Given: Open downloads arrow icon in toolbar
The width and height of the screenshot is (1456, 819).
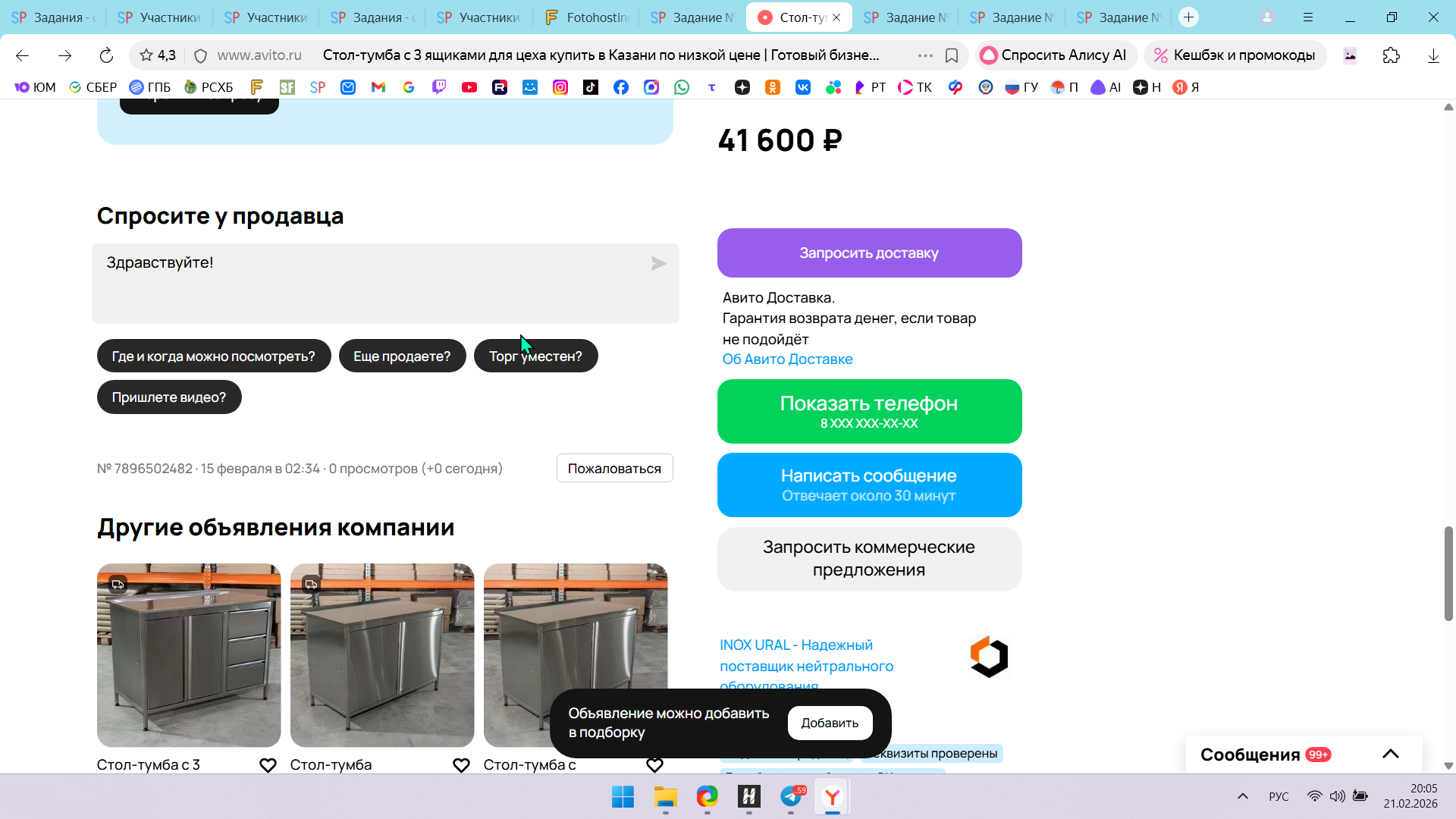Looking at the screenshot, I should point(1433,55).
